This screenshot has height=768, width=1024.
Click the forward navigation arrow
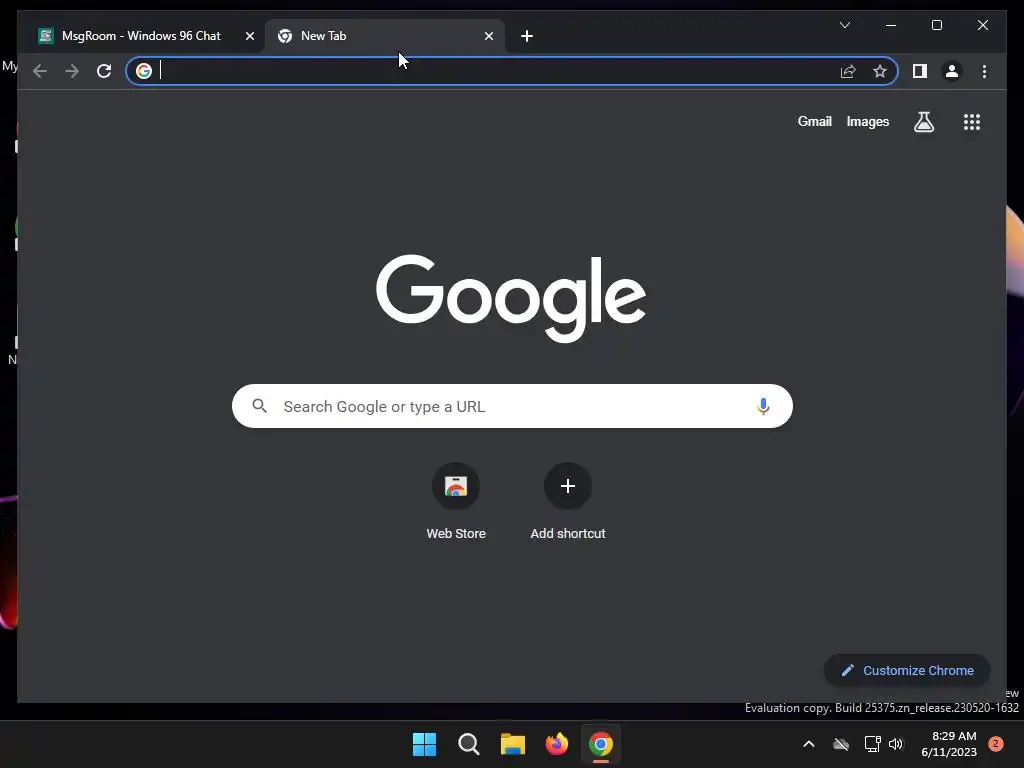[72, 71]
